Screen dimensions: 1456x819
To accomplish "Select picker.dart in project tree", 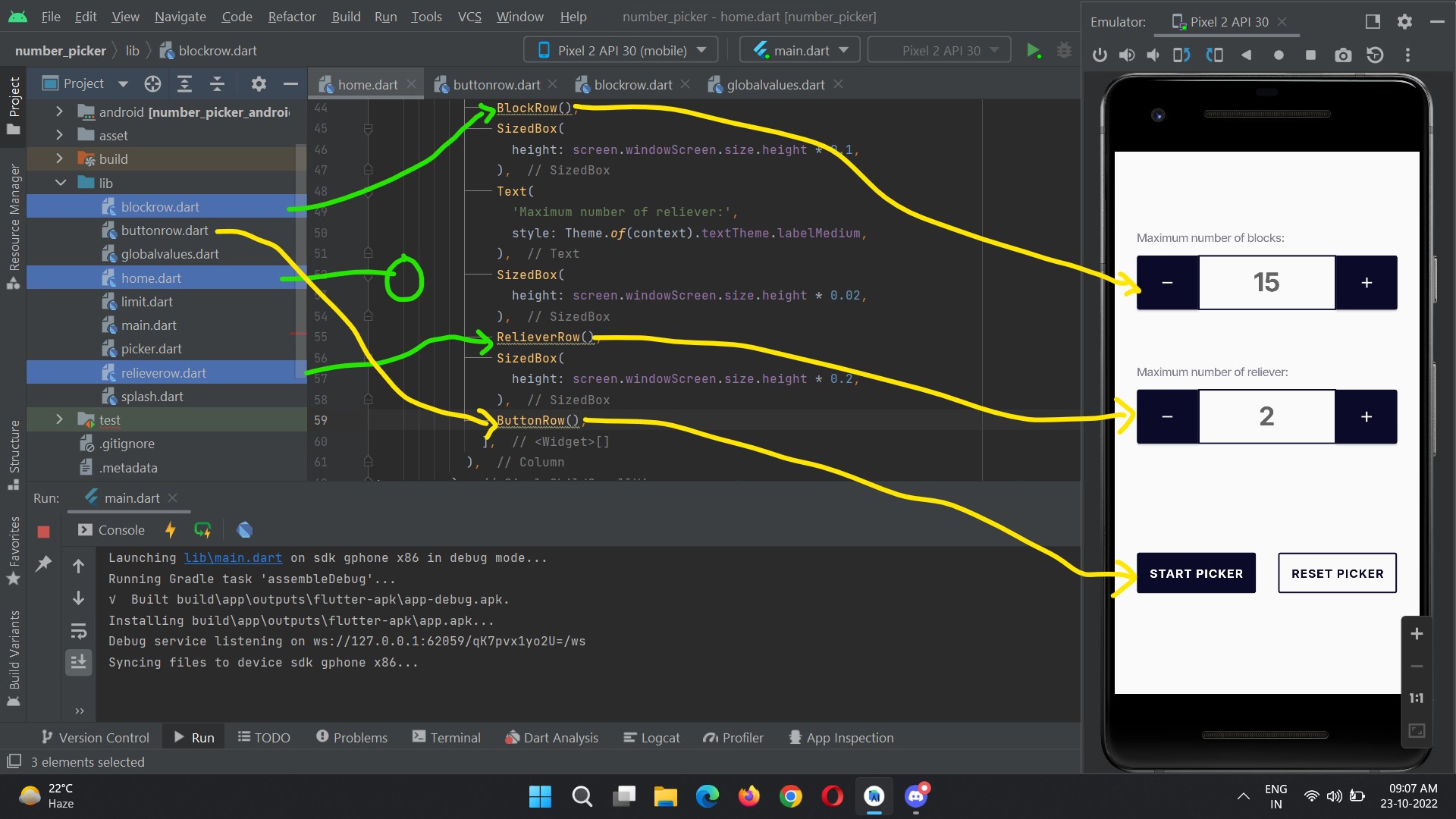I will (x=152, y=349).
